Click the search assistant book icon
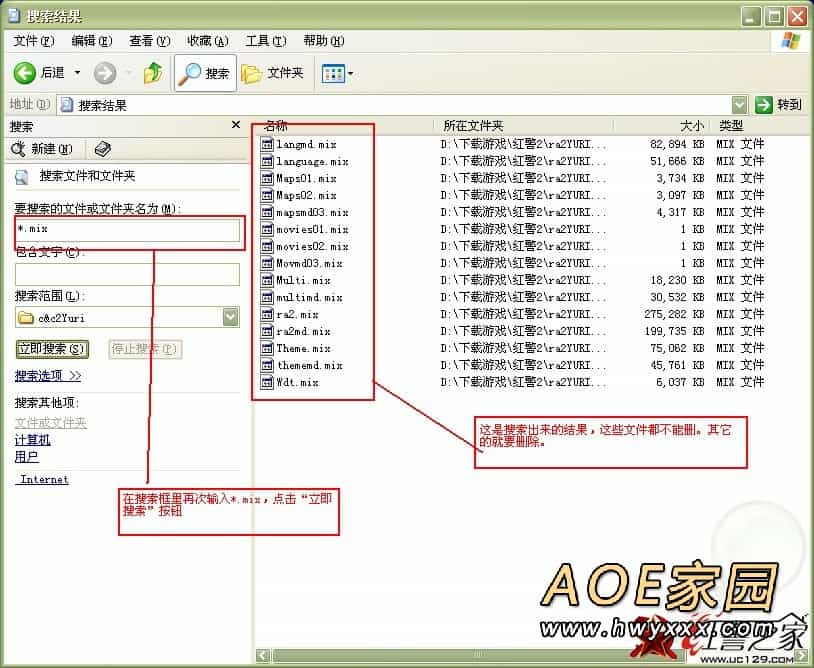 coord(102,149)
